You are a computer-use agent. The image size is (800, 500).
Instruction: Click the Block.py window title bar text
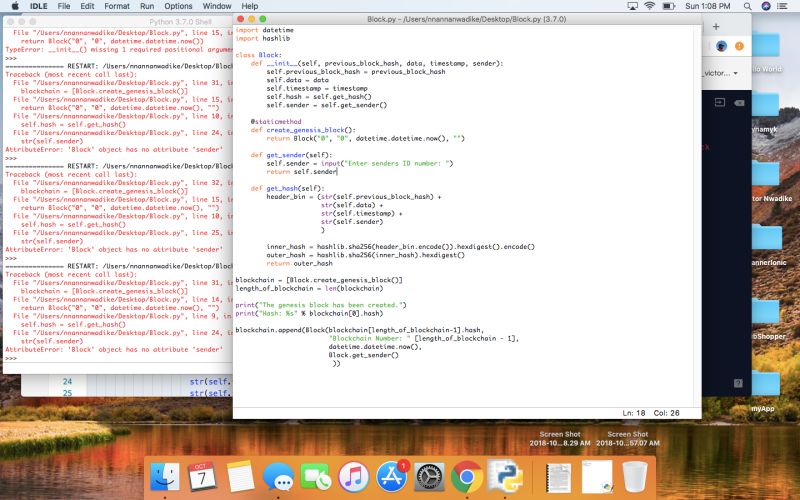466,19
